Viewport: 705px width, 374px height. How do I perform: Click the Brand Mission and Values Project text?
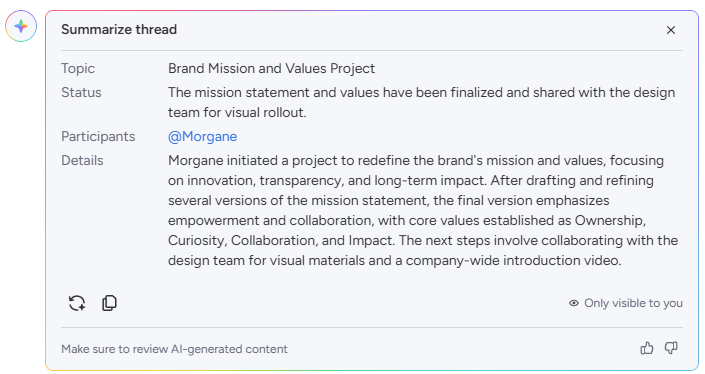[271, 68]
